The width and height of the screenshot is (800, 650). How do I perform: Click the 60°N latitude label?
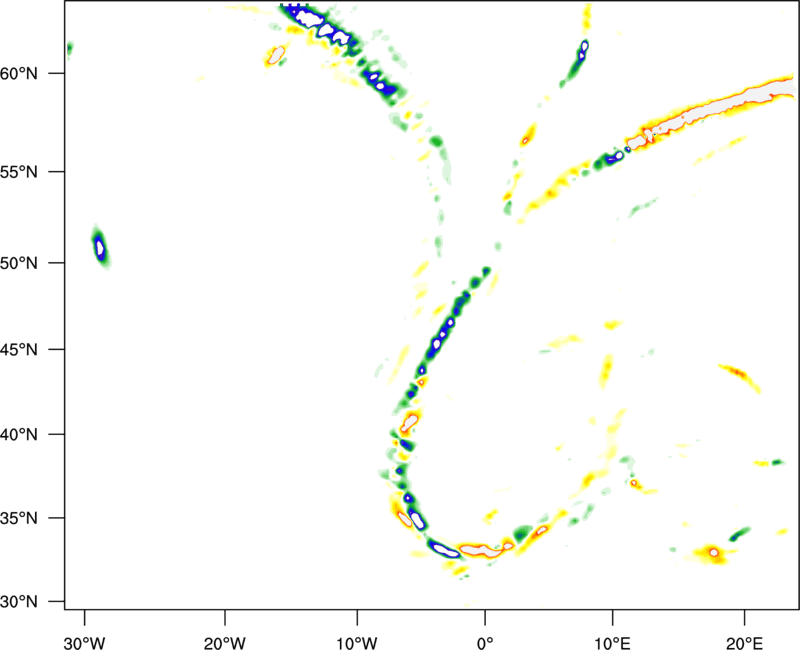19,74
